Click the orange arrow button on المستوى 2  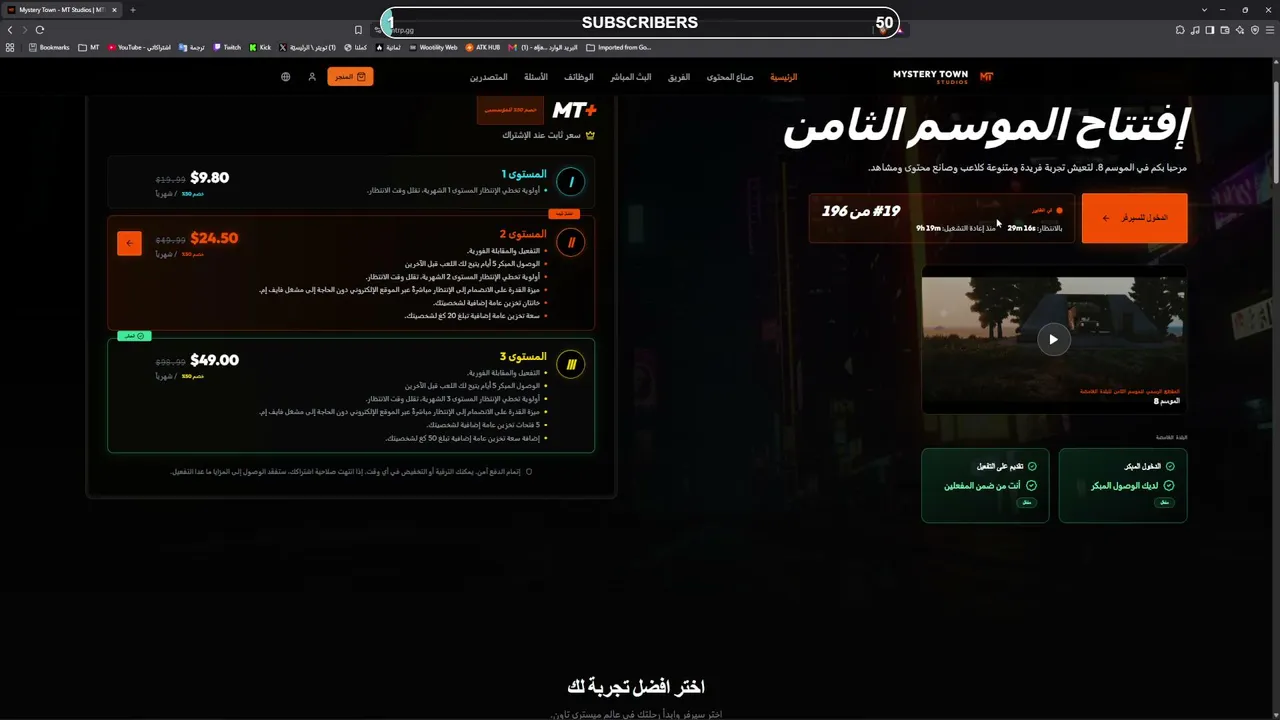click(x=129, y=243)
